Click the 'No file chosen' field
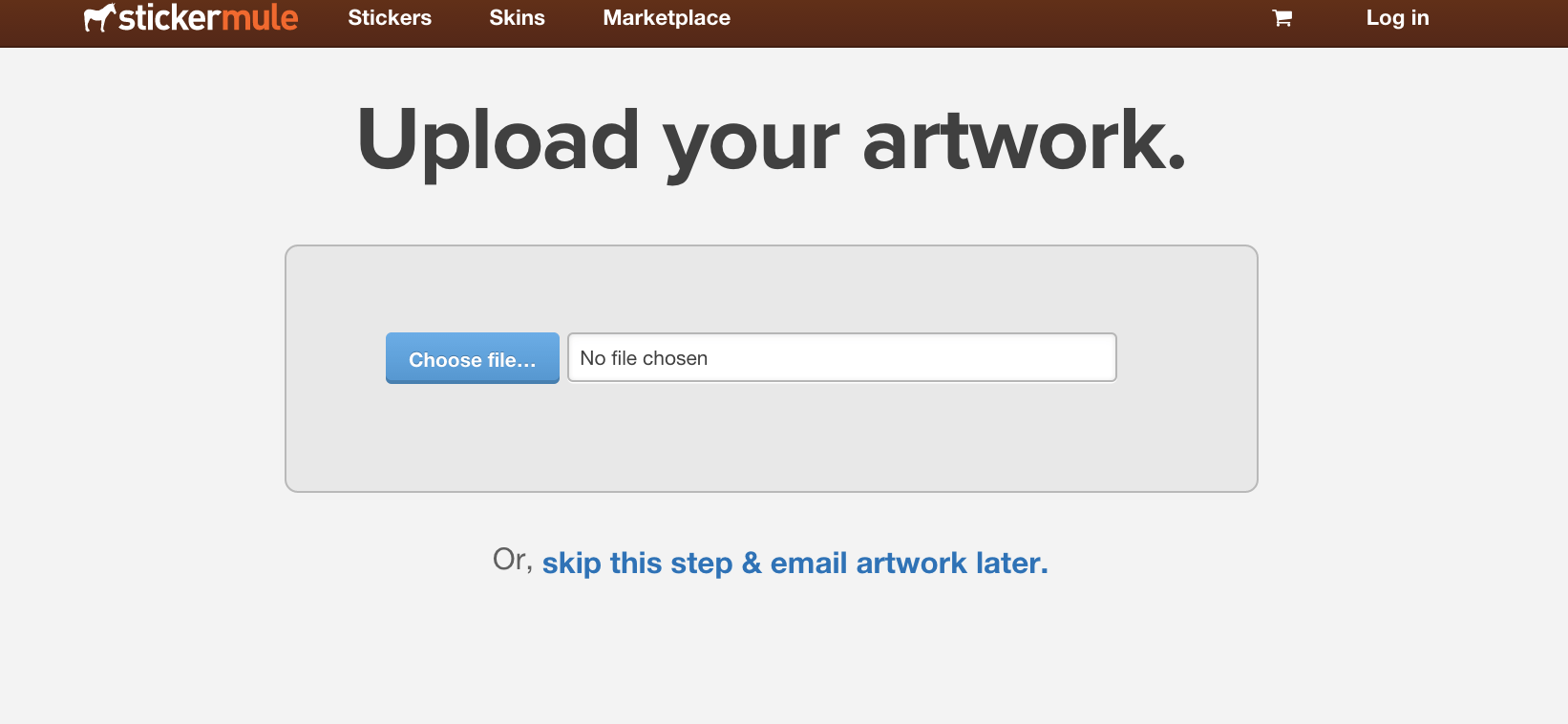 coord(842,357)
